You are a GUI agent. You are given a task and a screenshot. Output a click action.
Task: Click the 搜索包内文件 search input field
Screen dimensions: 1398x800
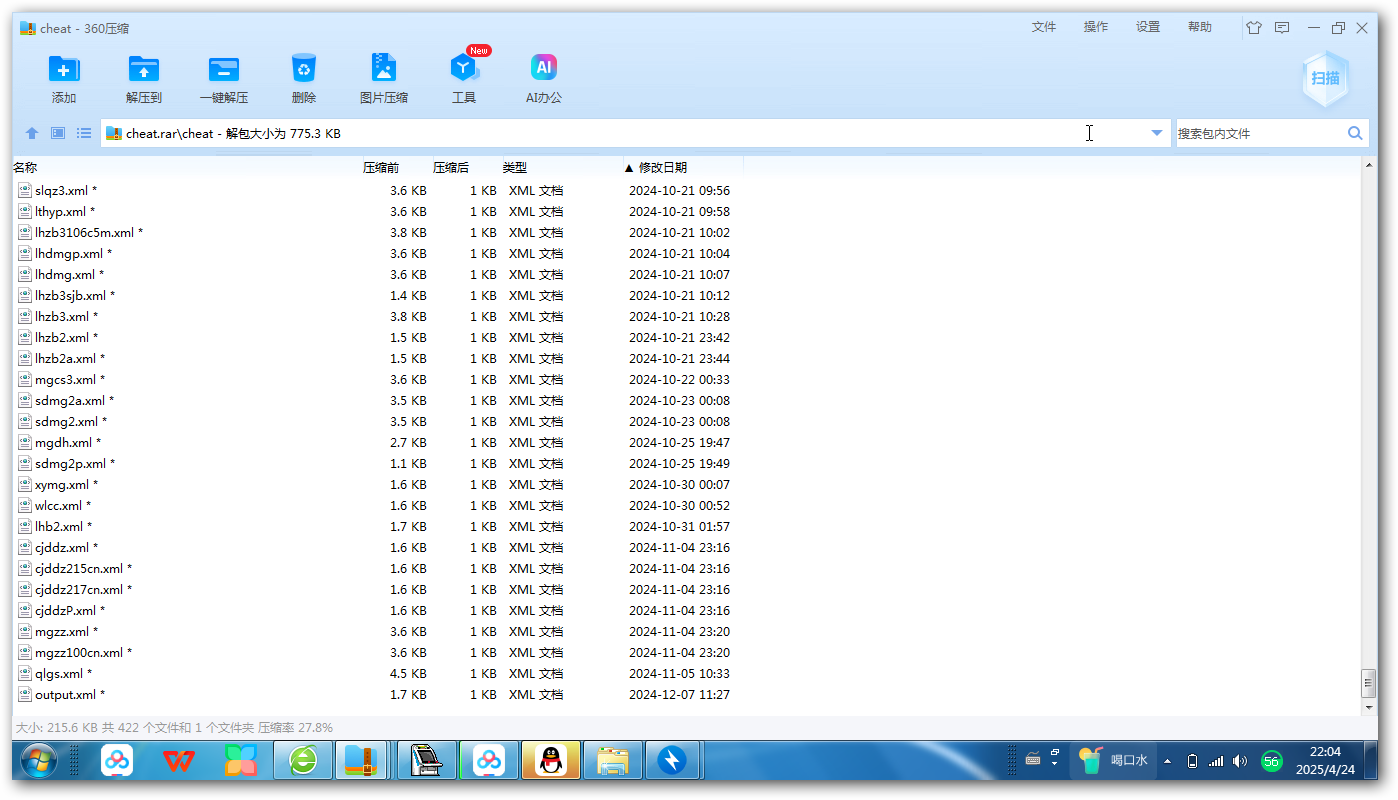pyautogui.click(x=1259, y=133)
